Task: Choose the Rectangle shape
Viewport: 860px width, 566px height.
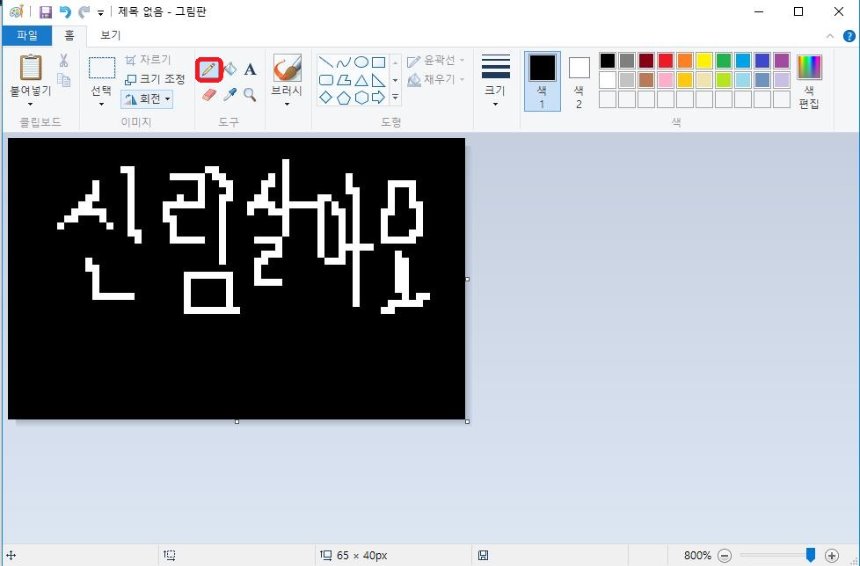Action: click(x=378, y=63)
